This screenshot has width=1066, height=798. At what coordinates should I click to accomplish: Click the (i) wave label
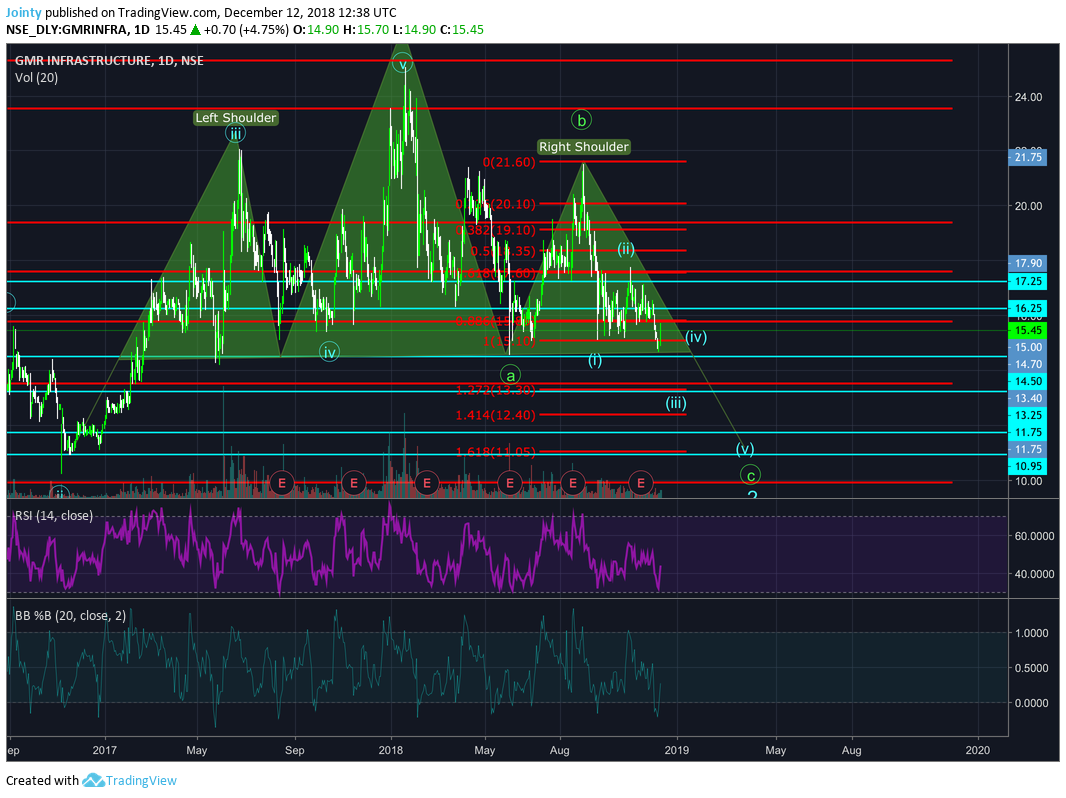click(595, 360)
